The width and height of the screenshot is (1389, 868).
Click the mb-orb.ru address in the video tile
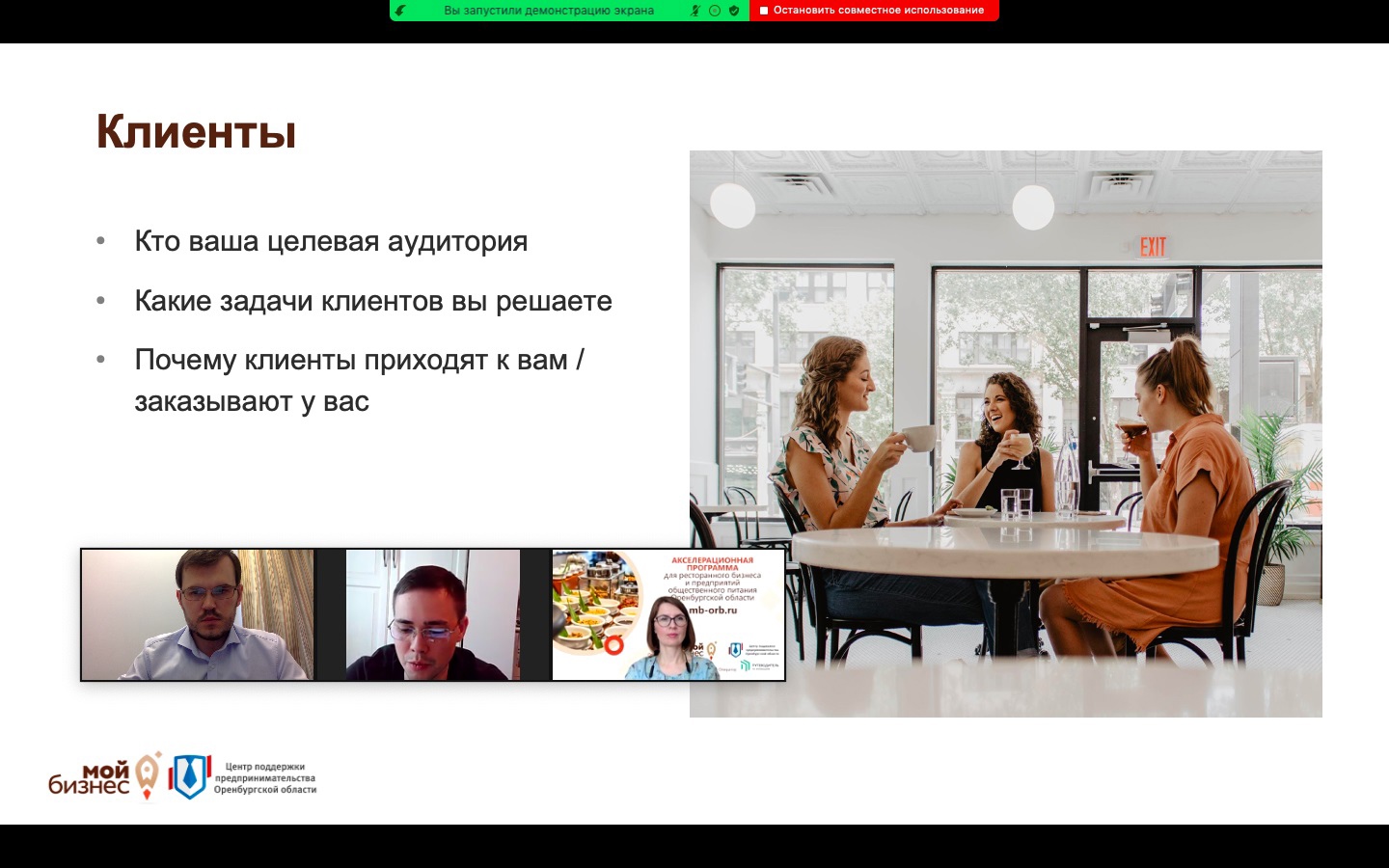coord(713,610)
